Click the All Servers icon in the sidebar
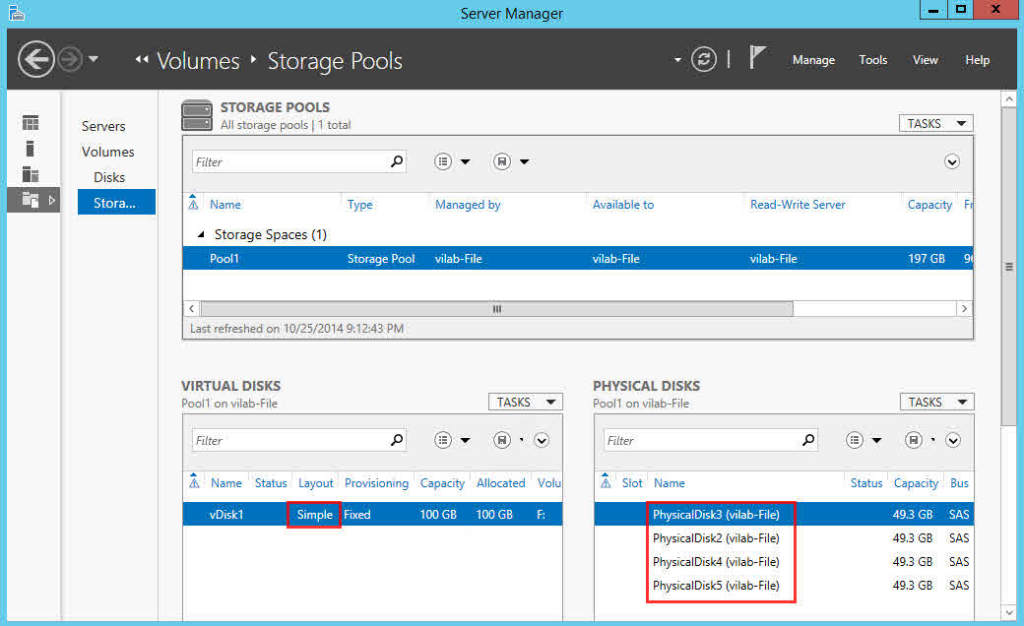 31,174
